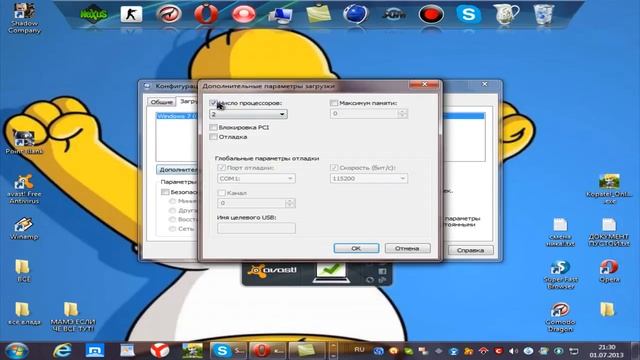Image resolution: width=640 pixels, height=360 pixels.
Task: Click OK in boot options dialog
Action: pyautogui.click(x=356, y=248)
